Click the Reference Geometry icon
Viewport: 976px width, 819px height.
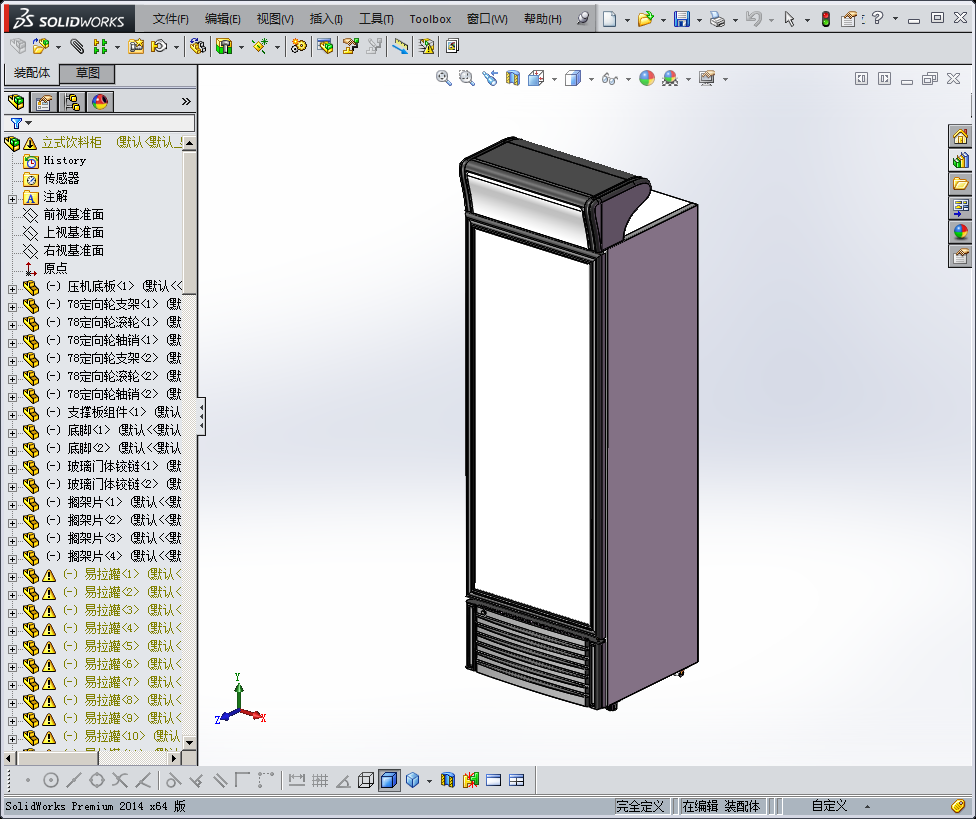tap(260, 46)
